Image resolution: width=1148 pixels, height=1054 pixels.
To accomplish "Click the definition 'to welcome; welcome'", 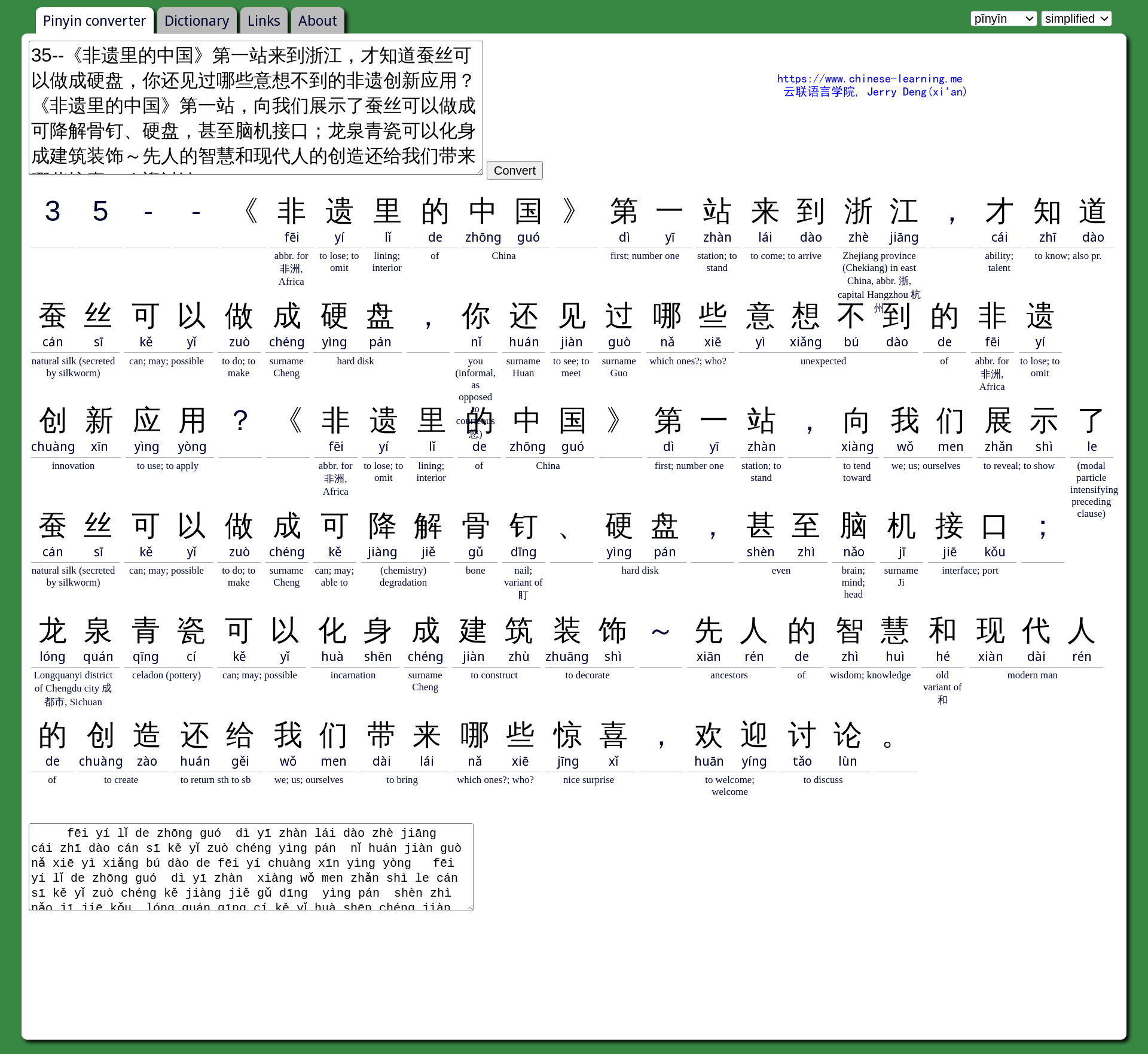I will pyautogui.click(x=729, y=785).
